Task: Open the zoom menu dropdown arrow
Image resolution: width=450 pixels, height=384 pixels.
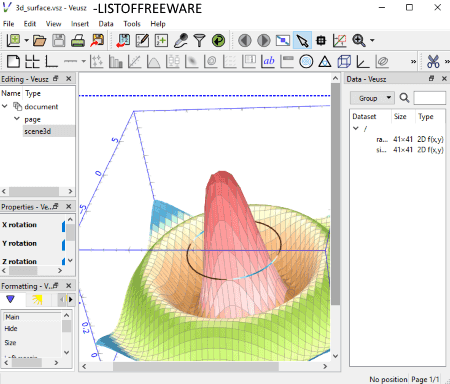Action: click(x=372, y=41)
